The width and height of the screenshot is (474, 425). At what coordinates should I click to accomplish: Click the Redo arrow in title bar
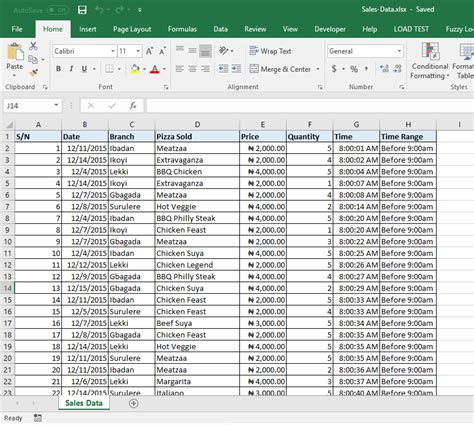[x=119, y=10]
